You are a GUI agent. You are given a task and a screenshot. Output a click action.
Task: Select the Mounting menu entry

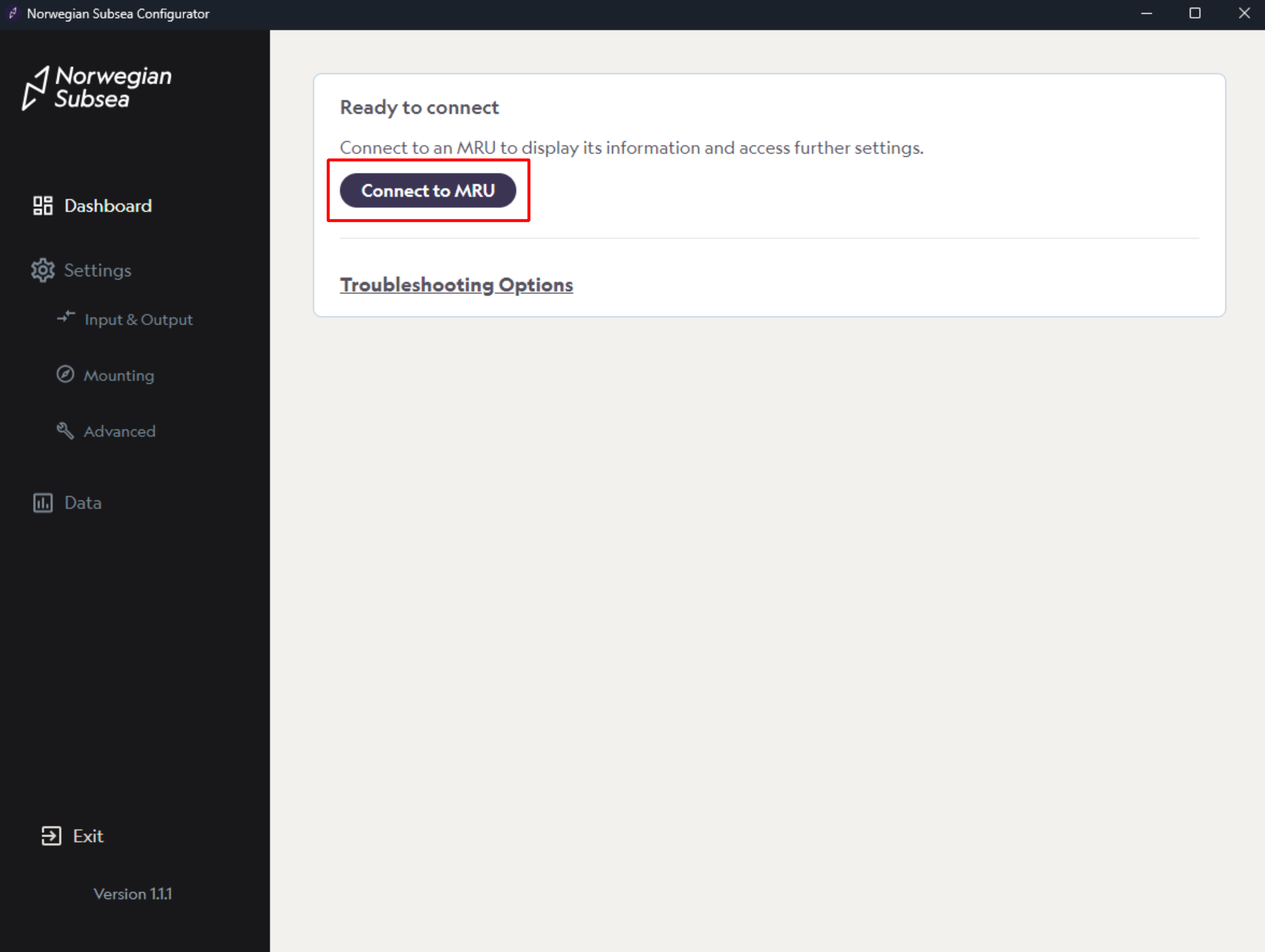[x=119, y=376]
